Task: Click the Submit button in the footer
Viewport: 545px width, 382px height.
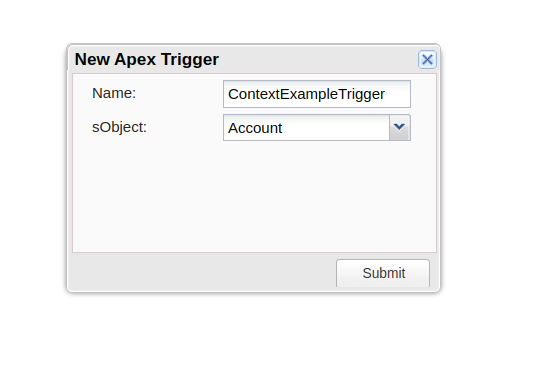Action: pyautogui.click(x=383, y=273)
